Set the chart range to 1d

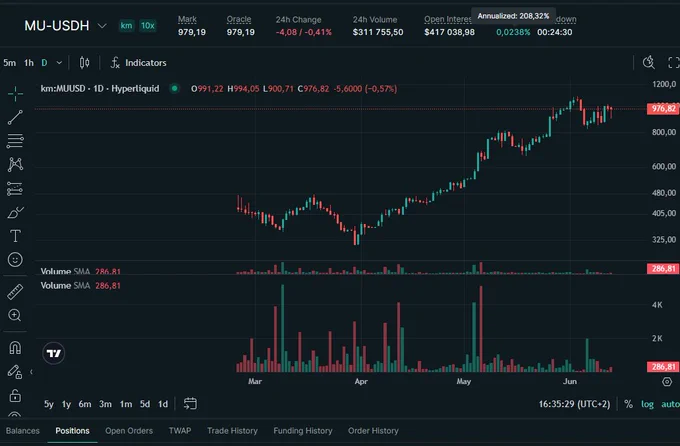[x=163, y=404]
